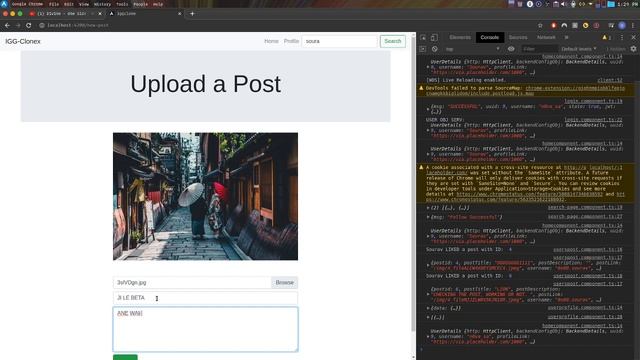Open Chrome menu three dots
The height and width of the screenshot is (360, 640).
(633, 25)
